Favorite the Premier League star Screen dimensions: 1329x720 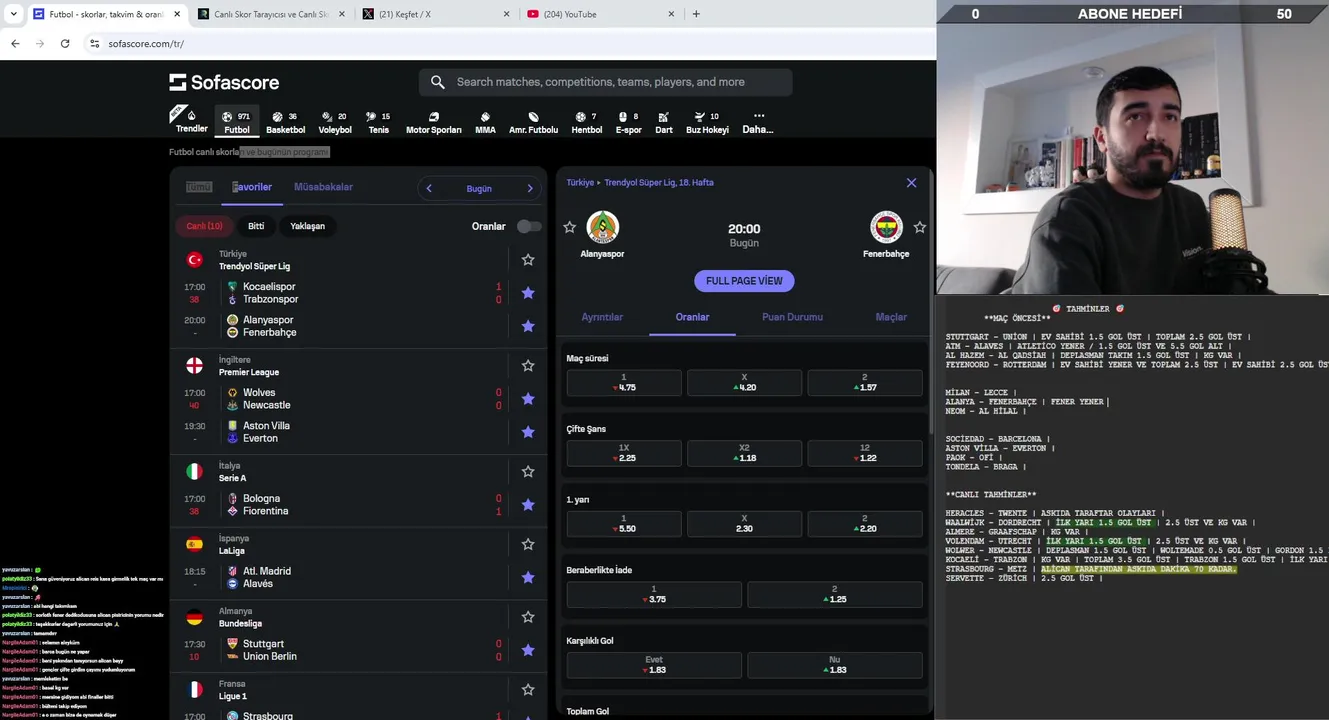(x=528, y=366)
